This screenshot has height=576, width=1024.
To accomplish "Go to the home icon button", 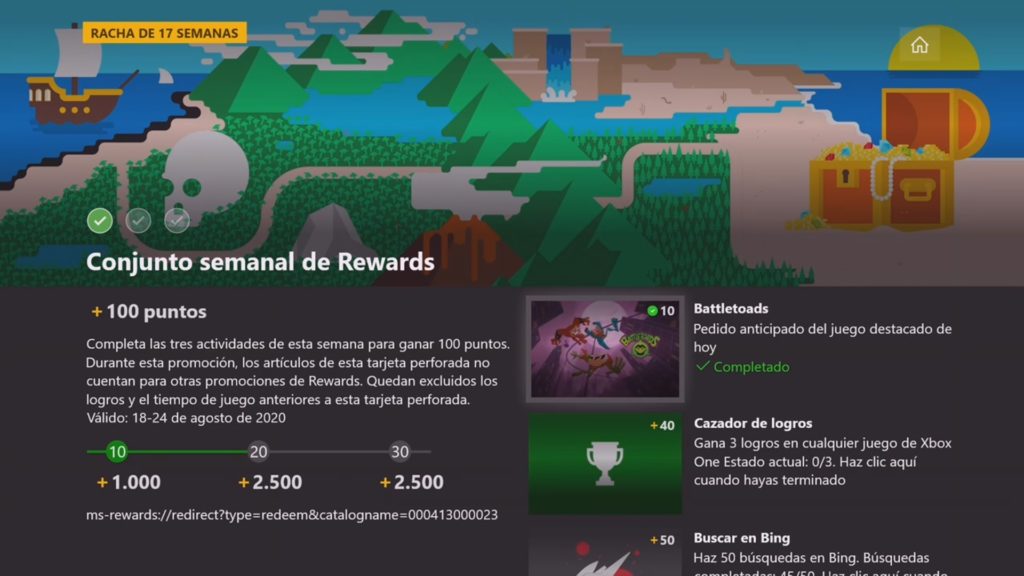I will click(x=920, y=44).
